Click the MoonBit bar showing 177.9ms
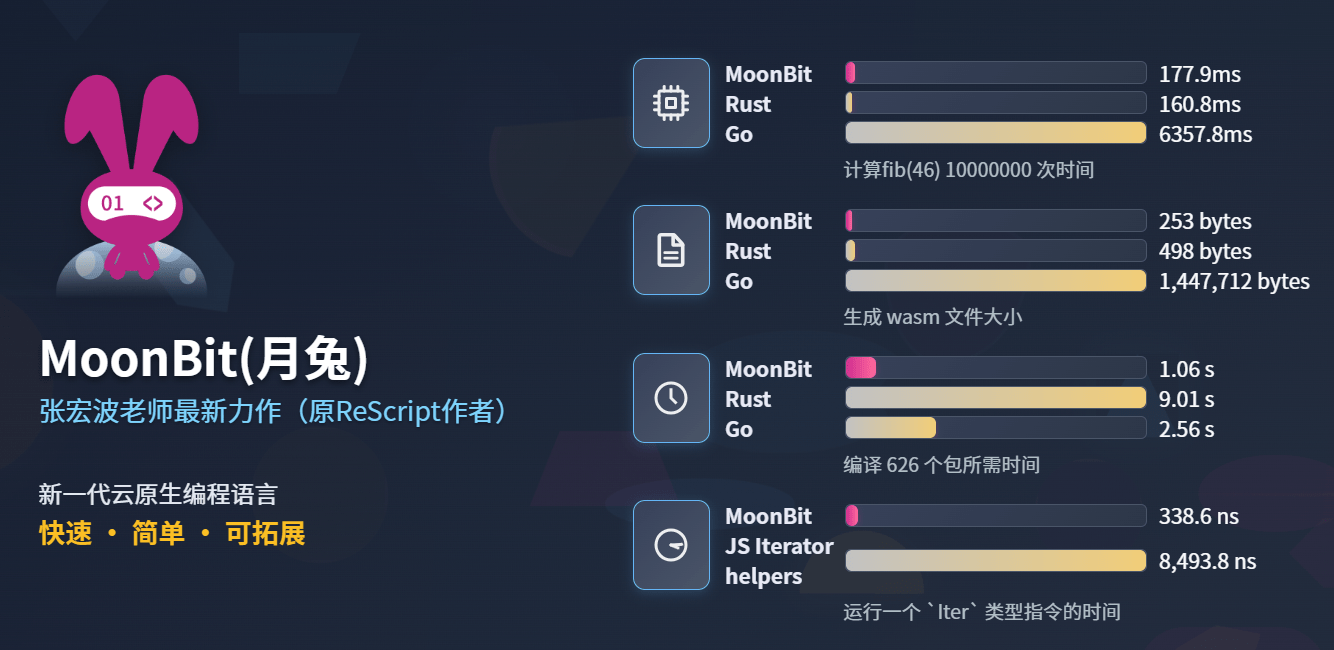The width and height of the screenshot is (1334, 650). pos(995,73)
